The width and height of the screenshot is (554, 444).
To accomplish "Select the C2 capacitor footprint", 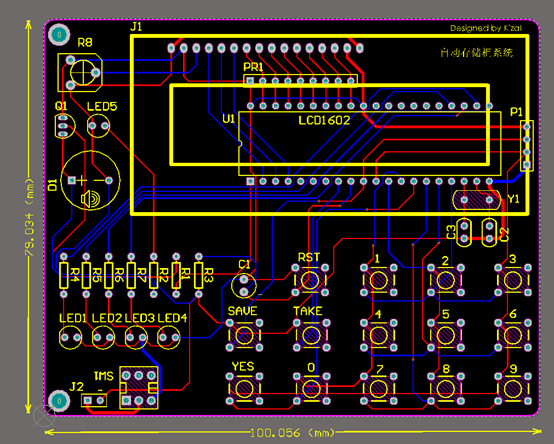I will (x=489, y=232).
